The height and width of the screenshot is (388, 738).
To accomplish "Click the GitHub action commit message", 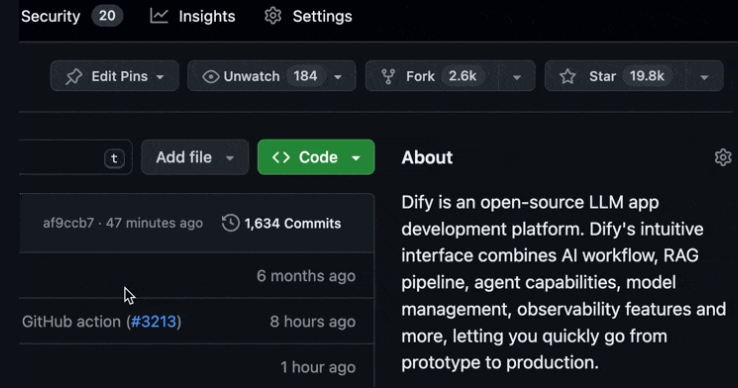I will (72, 322).
